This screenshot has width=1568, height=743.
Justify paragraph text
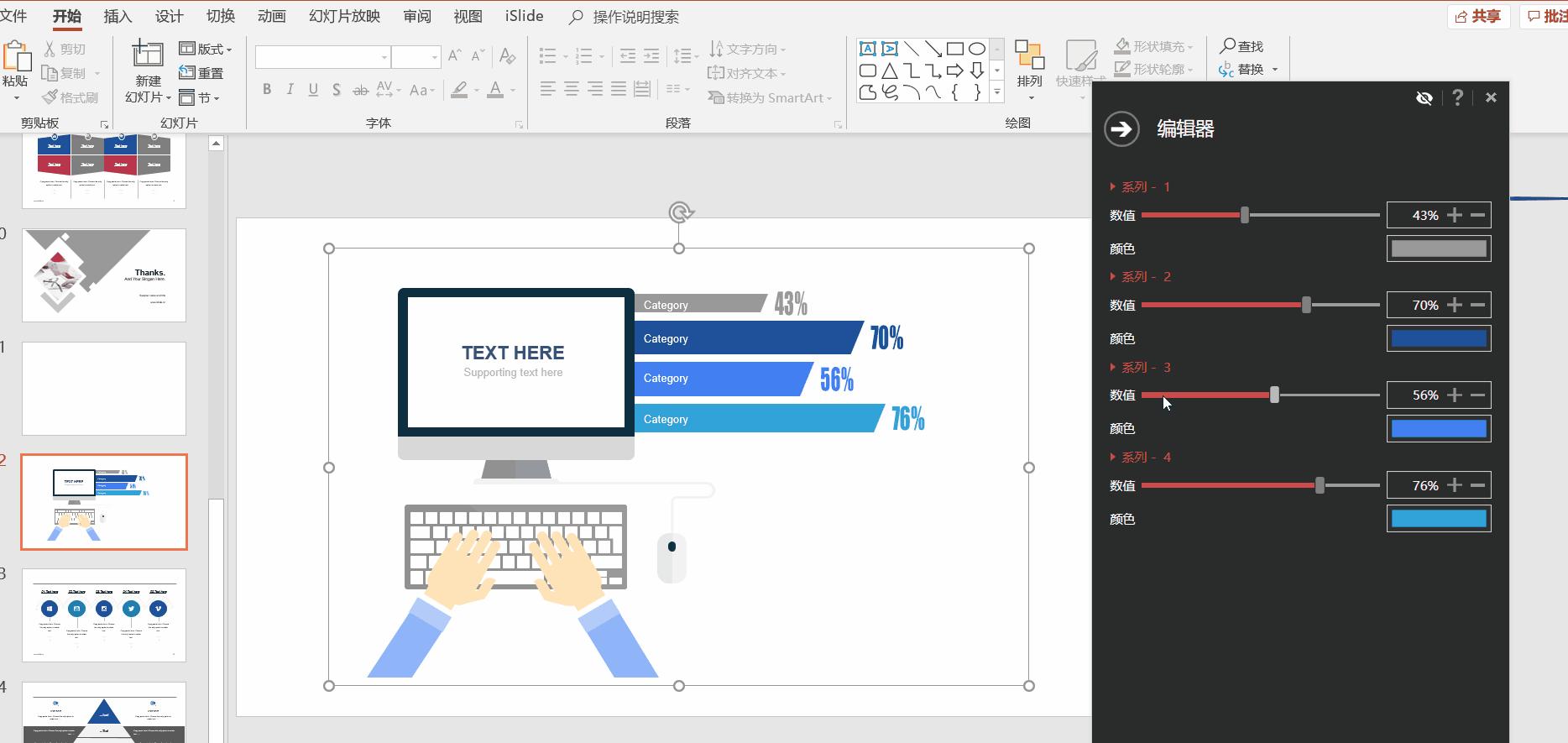[x=619, y=89]
